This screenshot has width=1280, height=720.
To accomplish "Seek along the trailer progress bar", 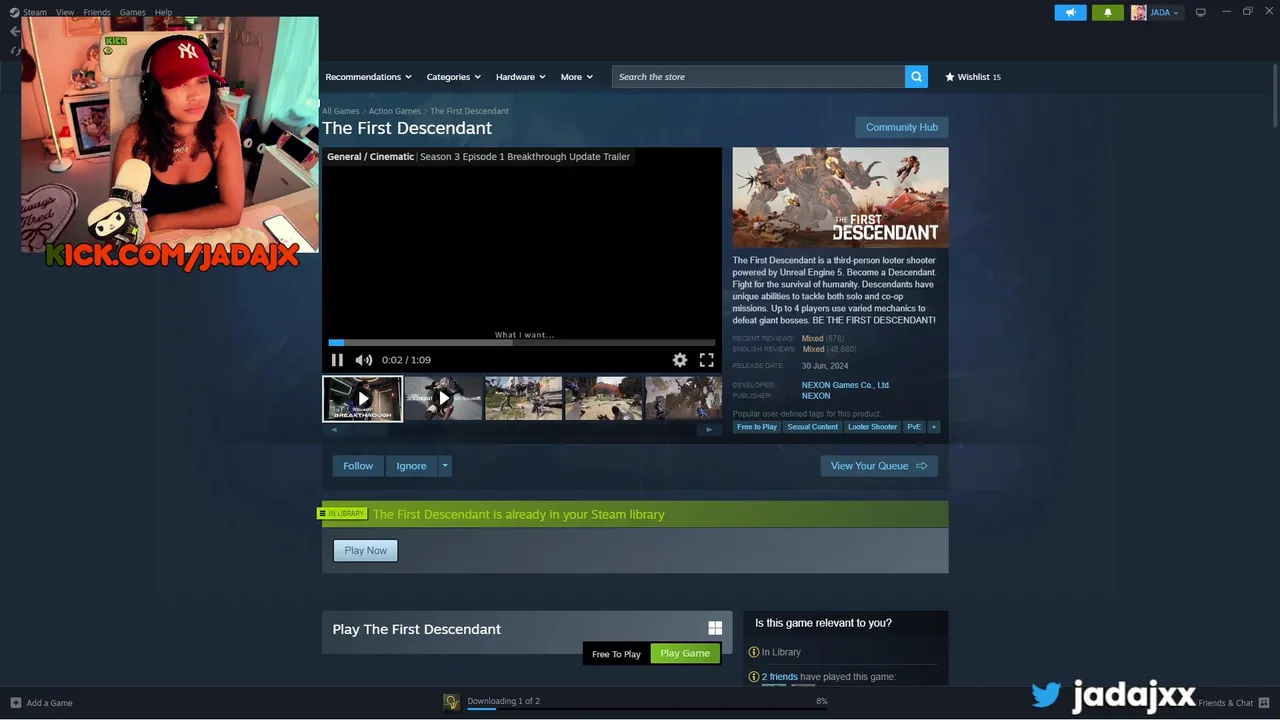I will point(521,342).
